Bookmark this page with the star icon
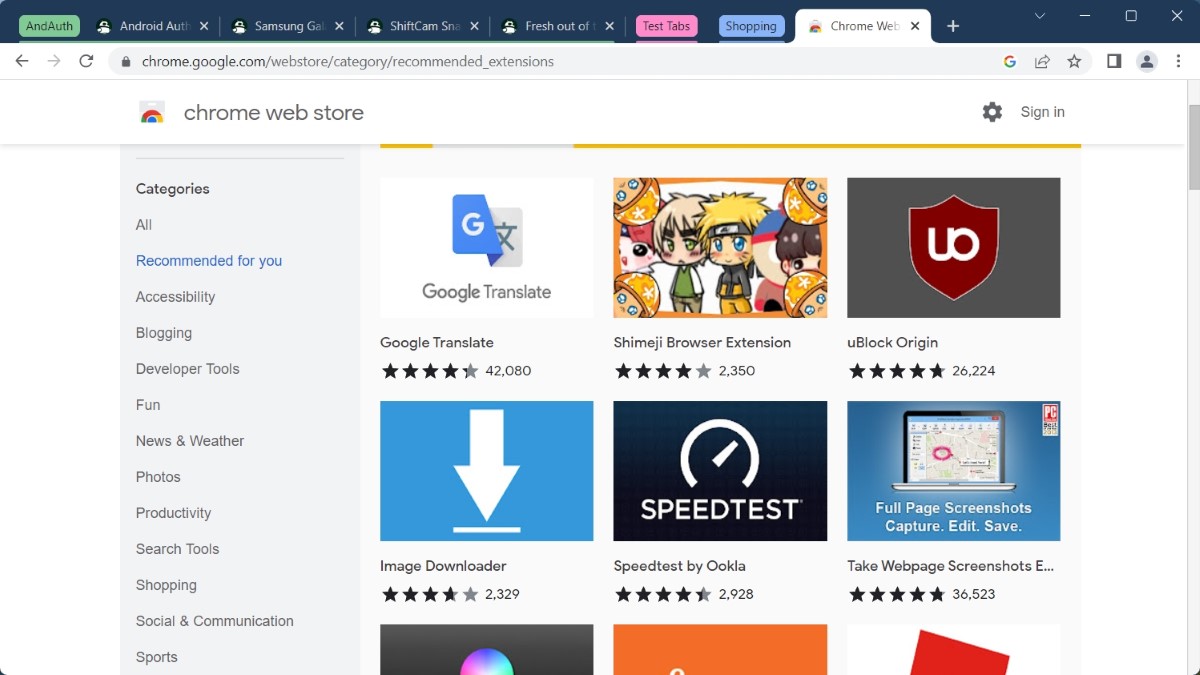1200x675 pixels. (x=1074, y=61)
